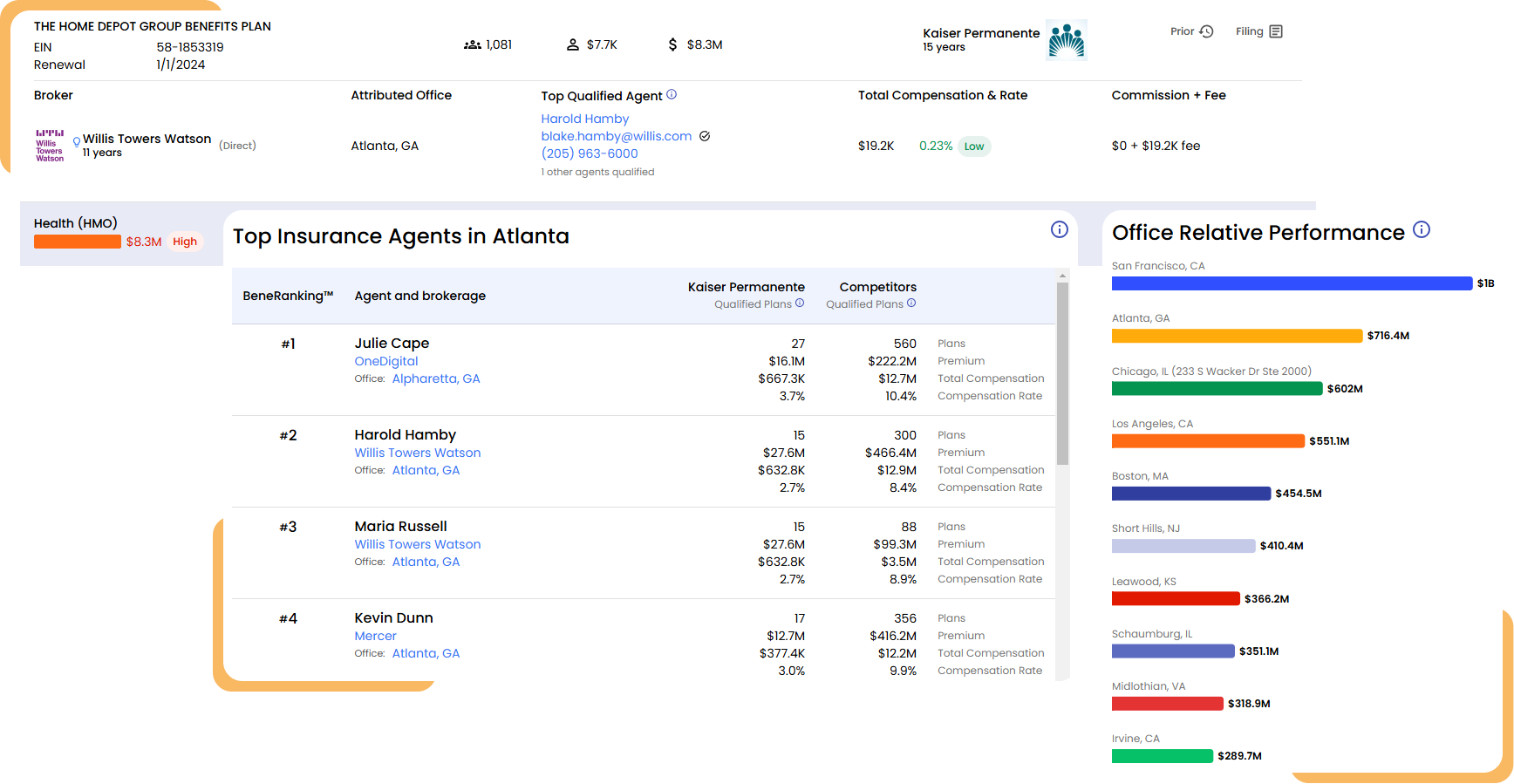The height and width of the screenshot is (784, 1514).
Task: Click the Midlothian, VA red bar
Action: coord(1167,704)
